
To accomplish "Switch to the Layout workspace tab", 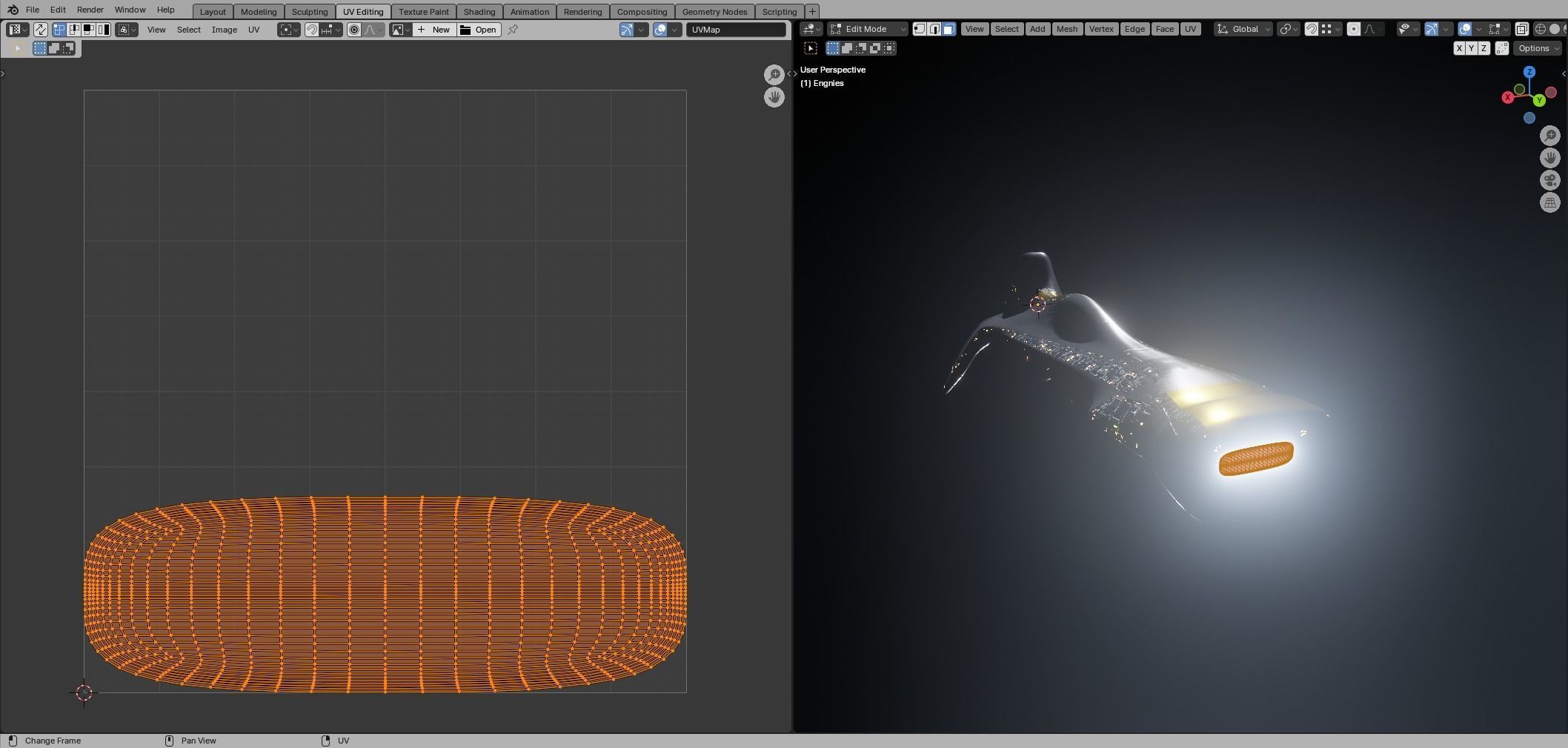I will tap(213, 12).
